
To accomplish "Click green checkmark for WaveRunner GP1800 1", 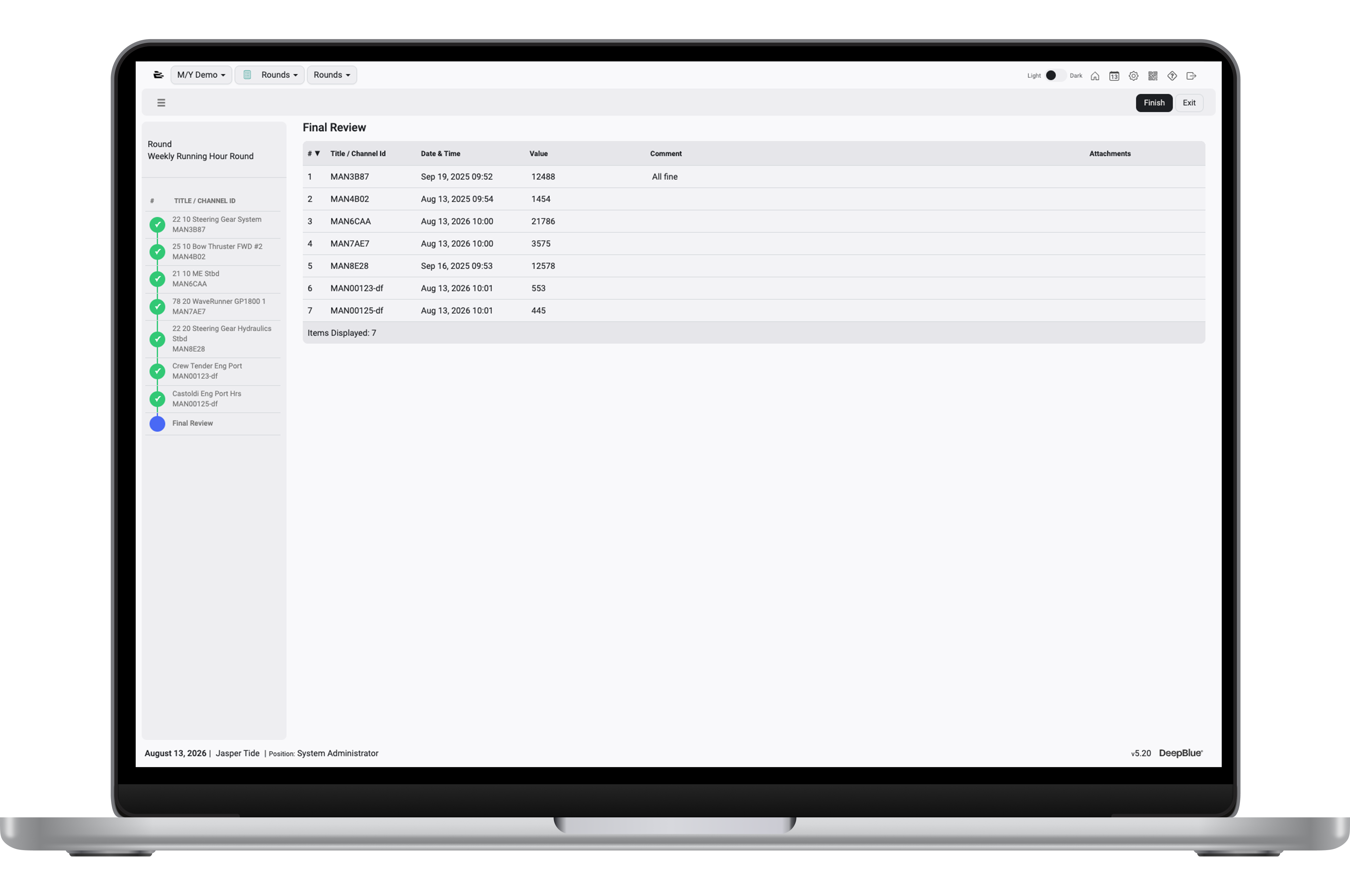I will 157,307.
